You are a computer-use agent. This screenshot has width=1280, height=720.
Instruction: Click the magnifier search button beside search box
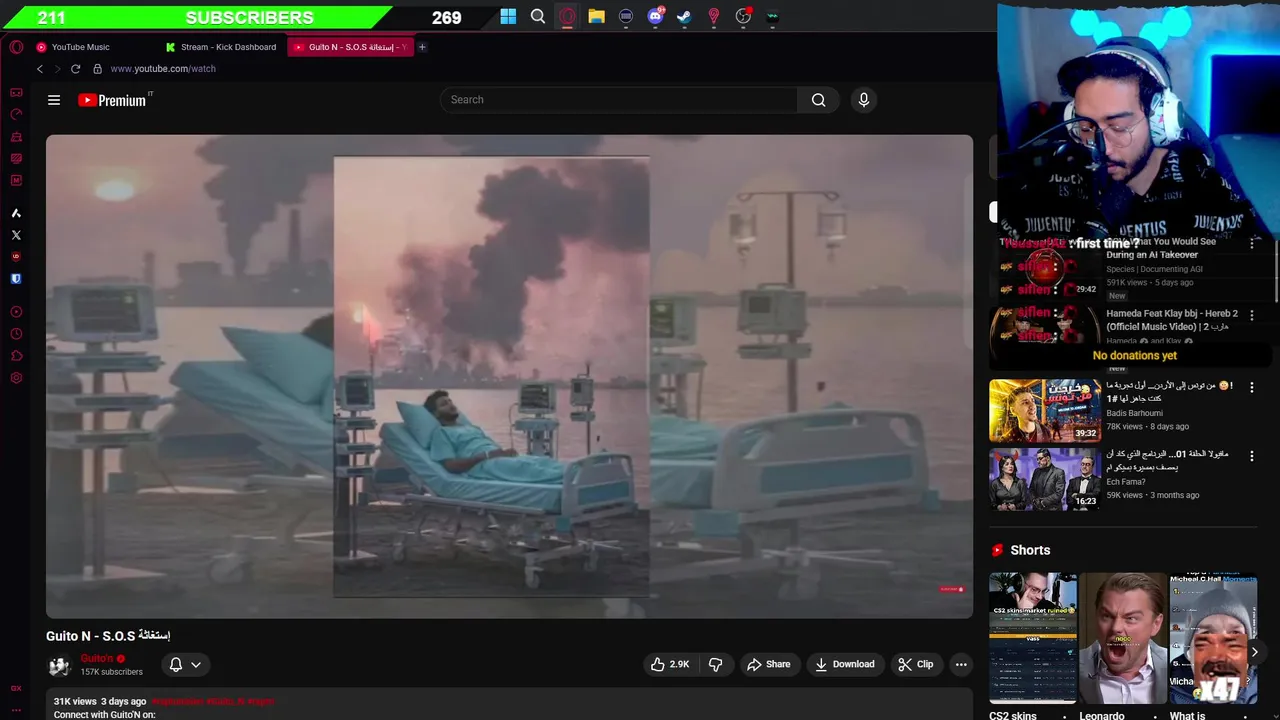[818, 100]
